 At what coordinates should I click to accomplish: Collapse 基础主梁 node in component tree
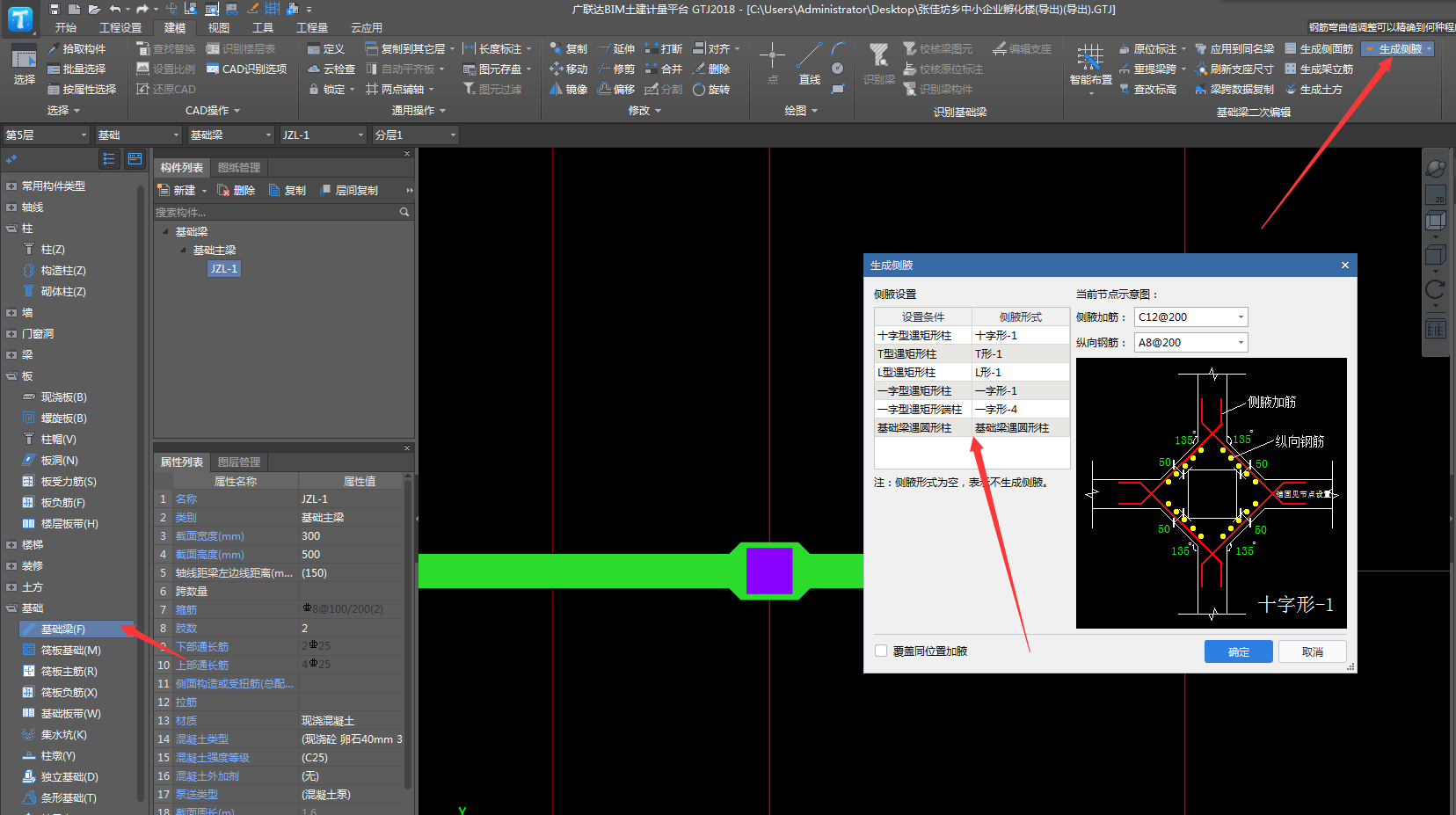click(x=184, y=251)
